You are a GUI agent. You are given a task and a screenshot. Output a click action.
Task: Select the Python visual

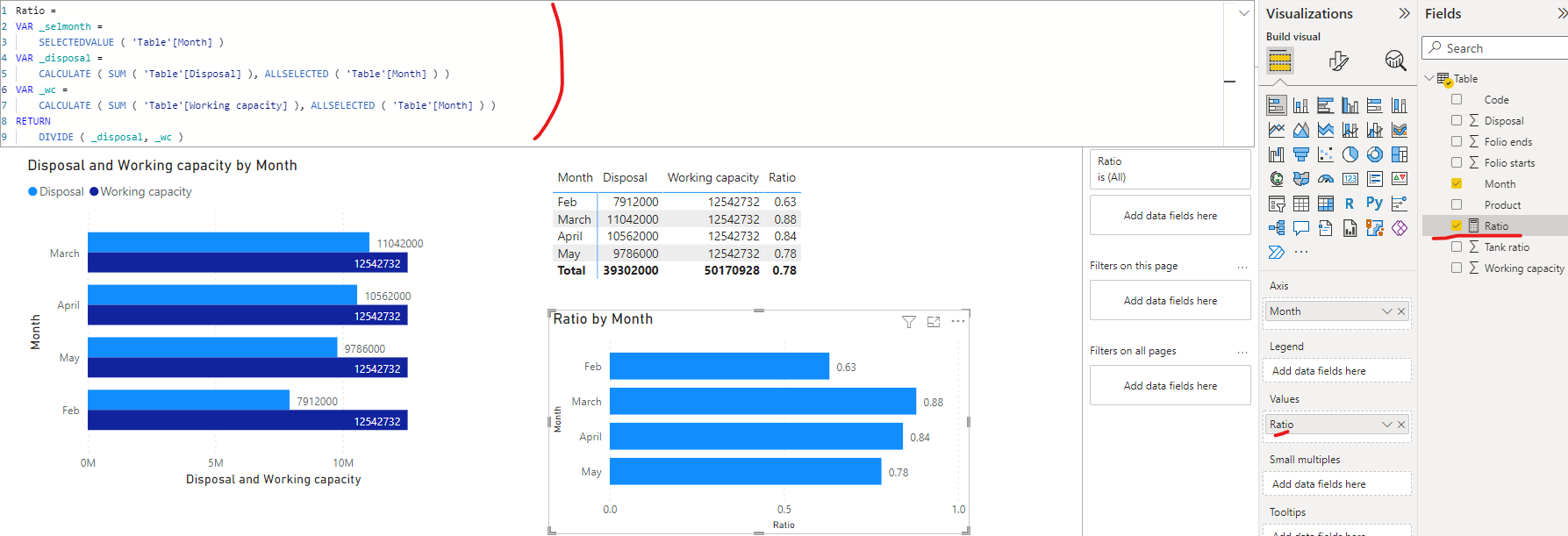tap(1375, 204)
